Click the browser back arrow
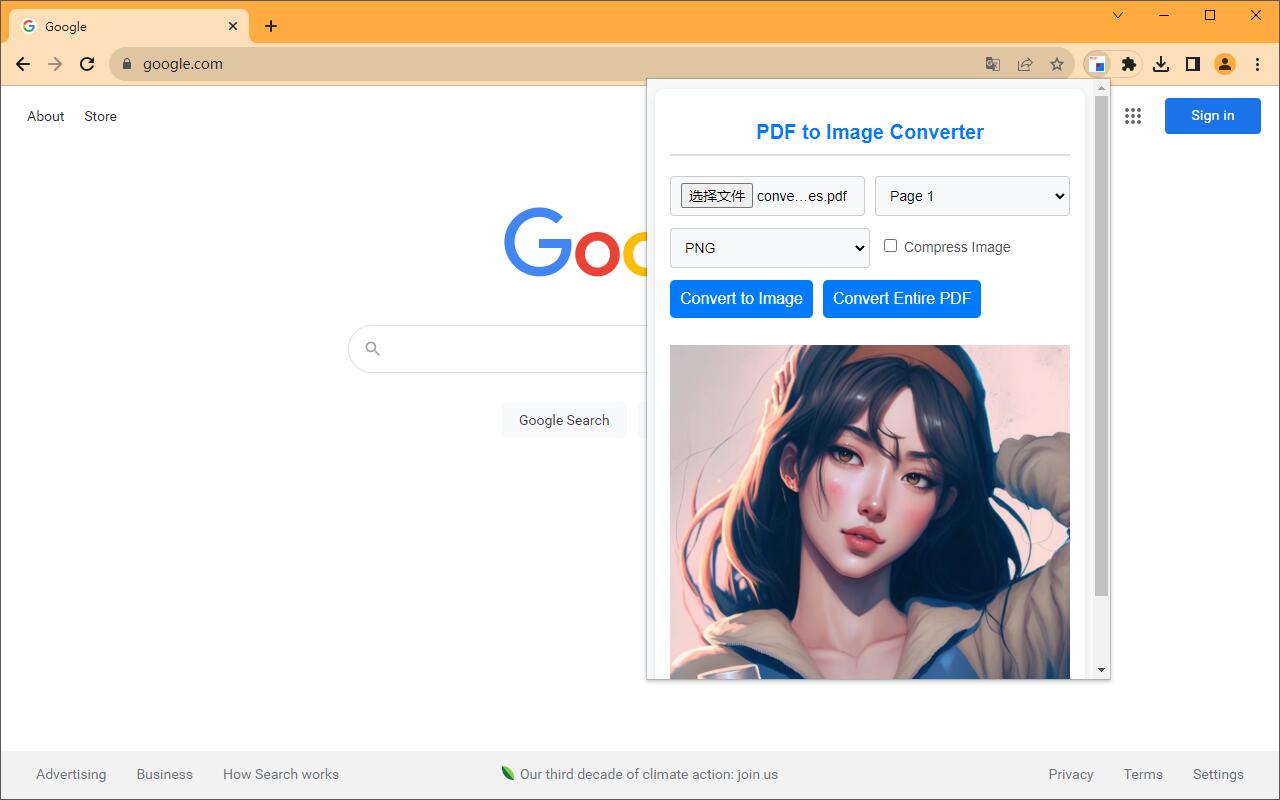1280x800 pixels. (x=22, y=63)
